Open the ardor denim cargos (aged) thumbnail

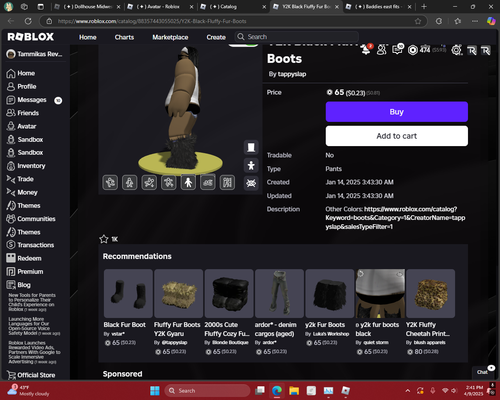tap(279, 293)
